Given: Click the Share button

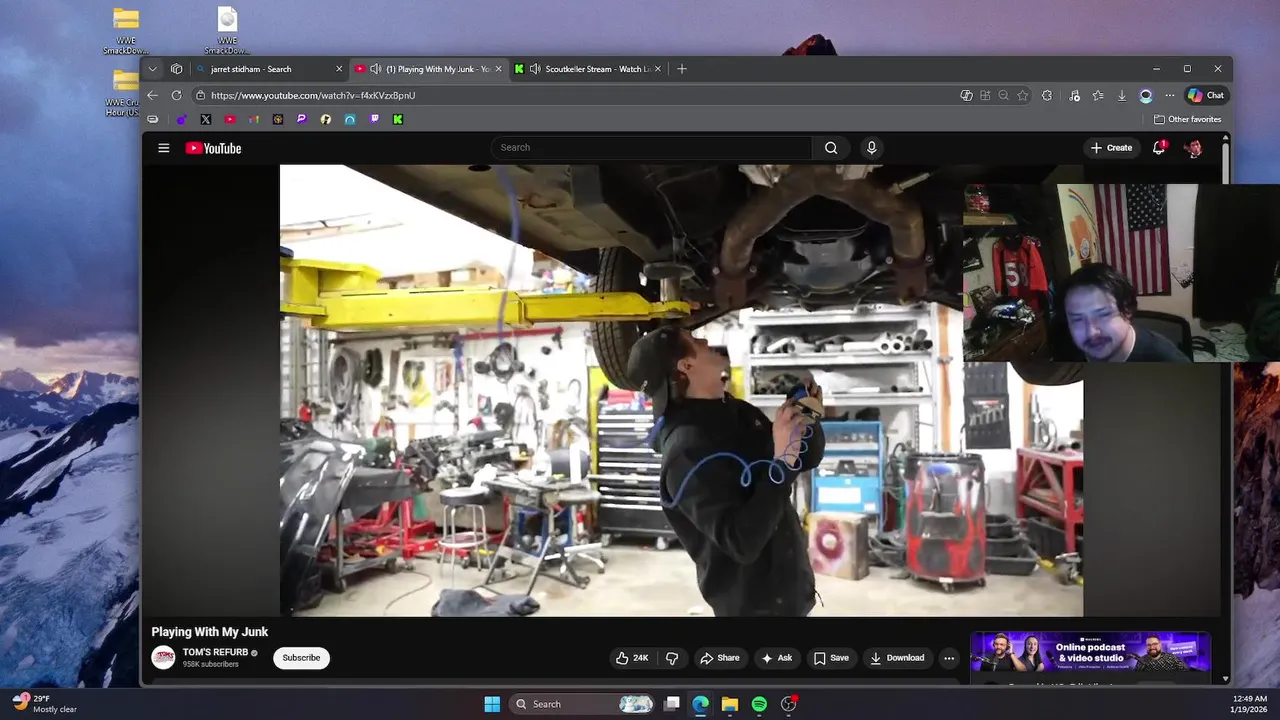Looking at the screenshot, I should point(720,658).
